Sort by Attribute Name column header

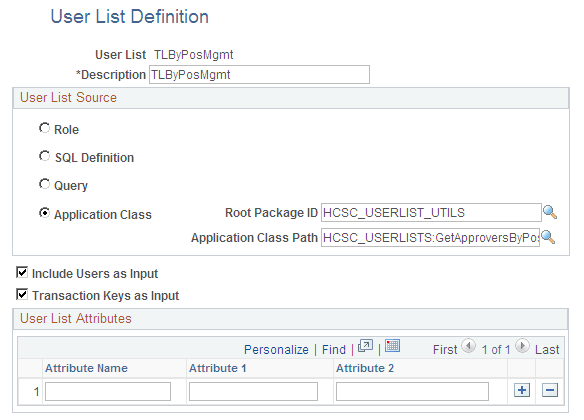(x=86, y=368)
